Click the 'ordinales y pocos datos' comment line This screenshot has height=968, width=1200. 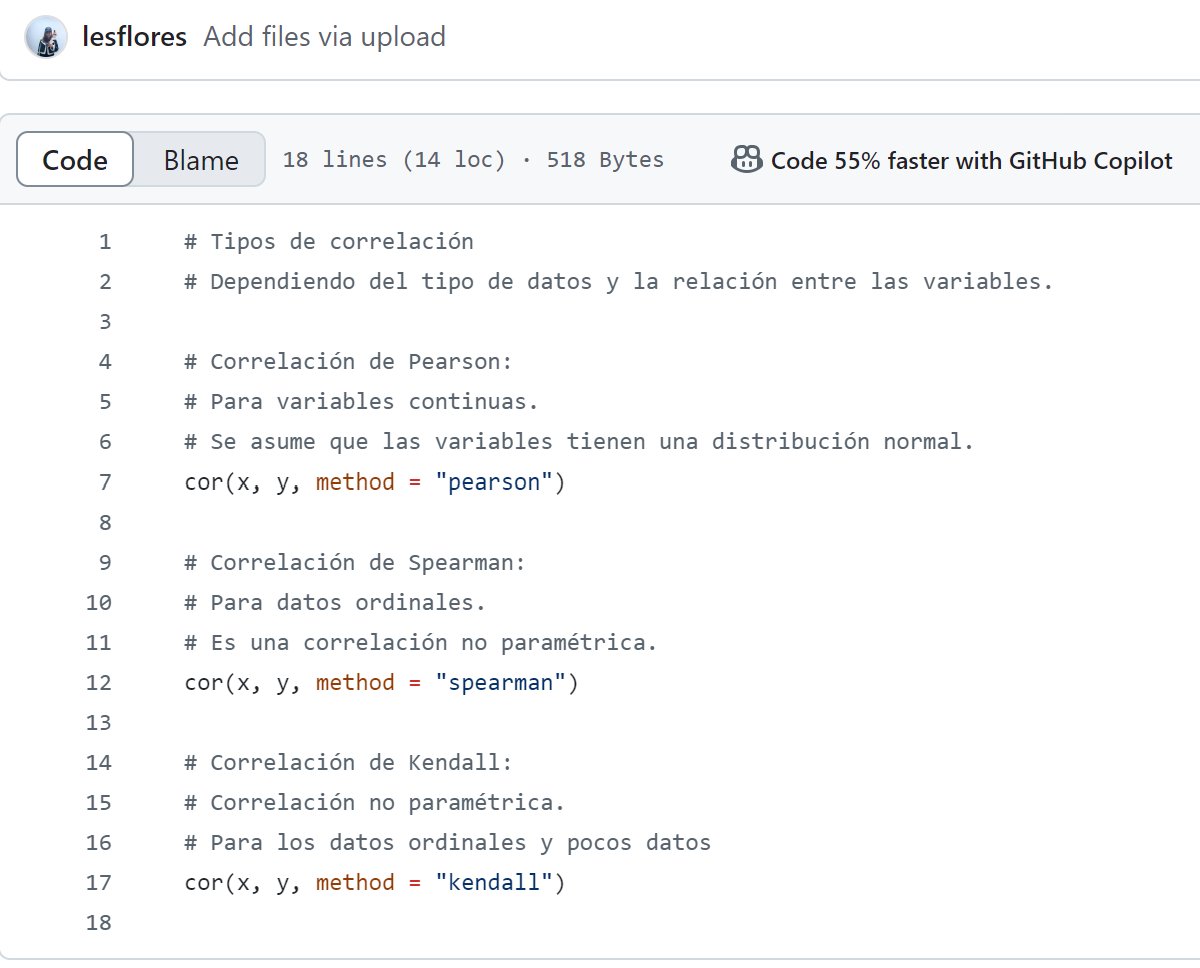[448, 842]
